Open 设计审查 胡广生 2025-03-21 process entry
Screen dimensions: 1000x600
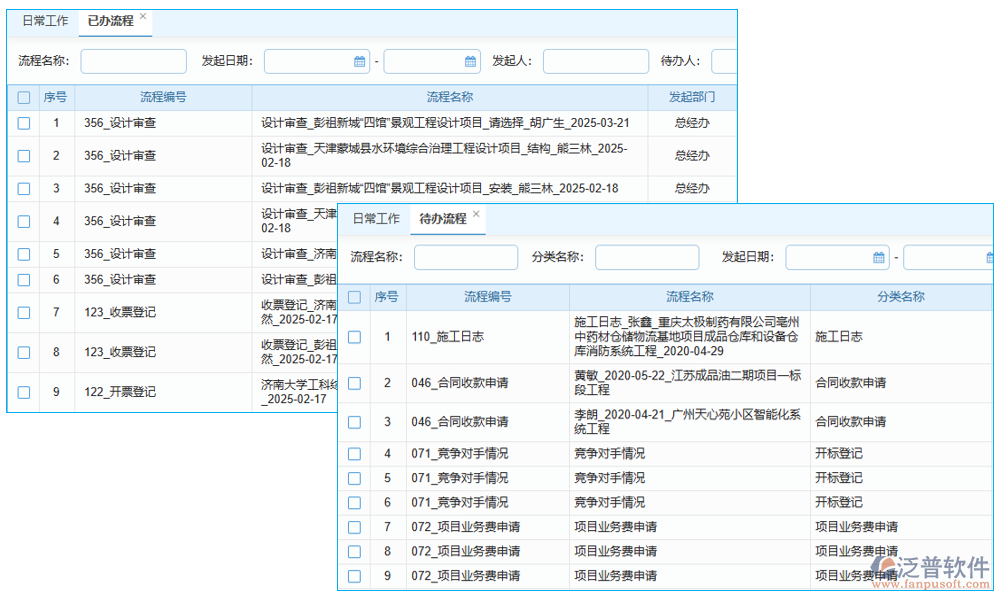pos(445,124)
